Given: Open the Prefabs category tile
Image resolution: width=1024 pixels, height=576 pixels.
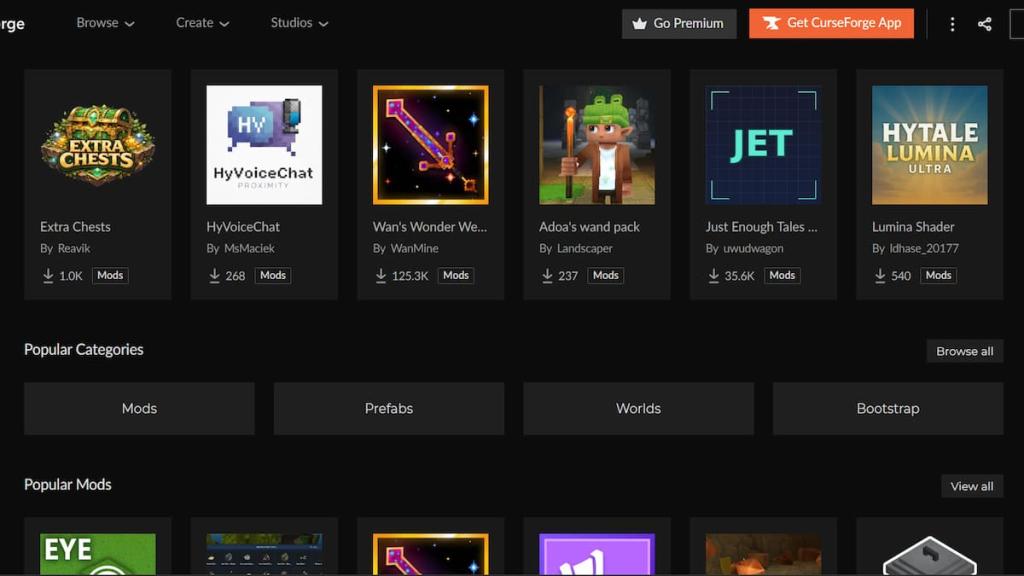Looking at the screenshot, I should point(388,408).
